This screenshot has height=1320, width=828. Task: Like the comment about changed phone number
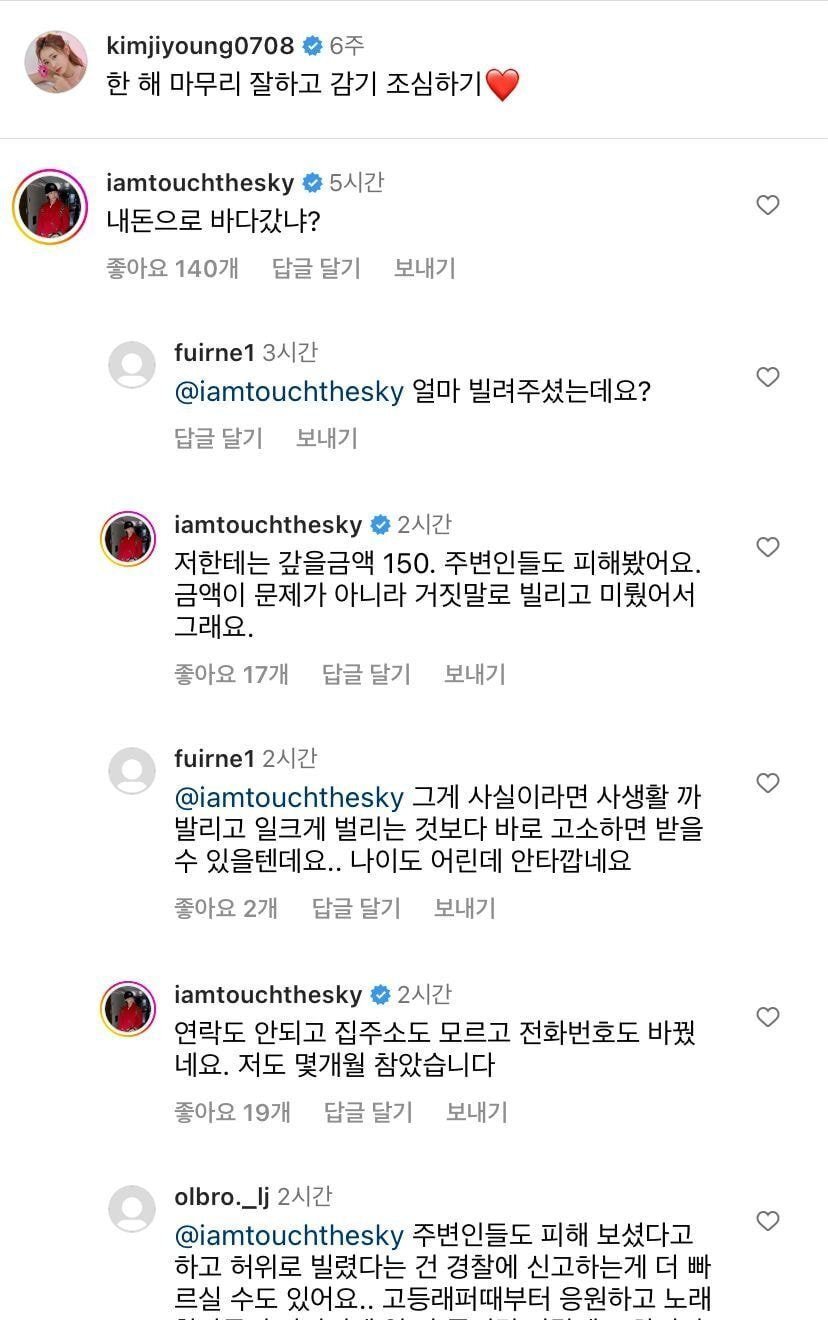768,1017
